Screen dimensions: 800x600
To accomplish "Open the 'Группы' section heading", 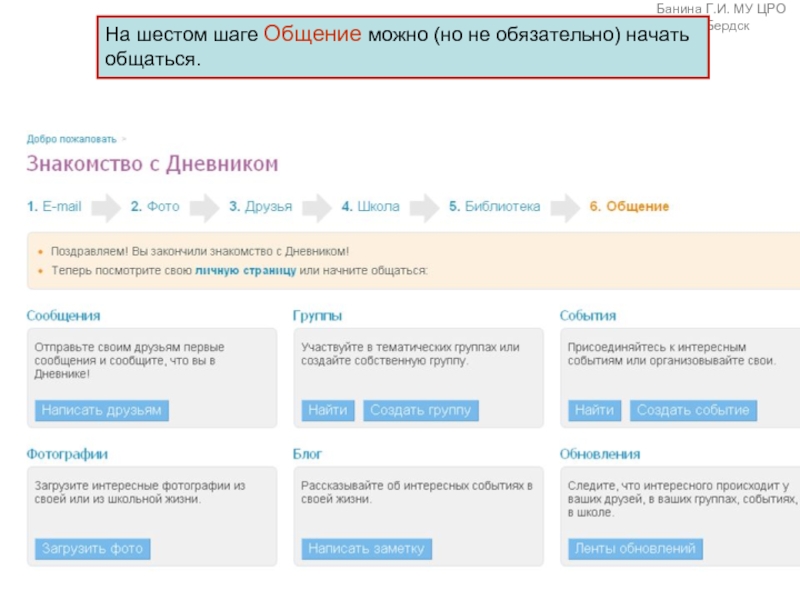I will (317, 316).
